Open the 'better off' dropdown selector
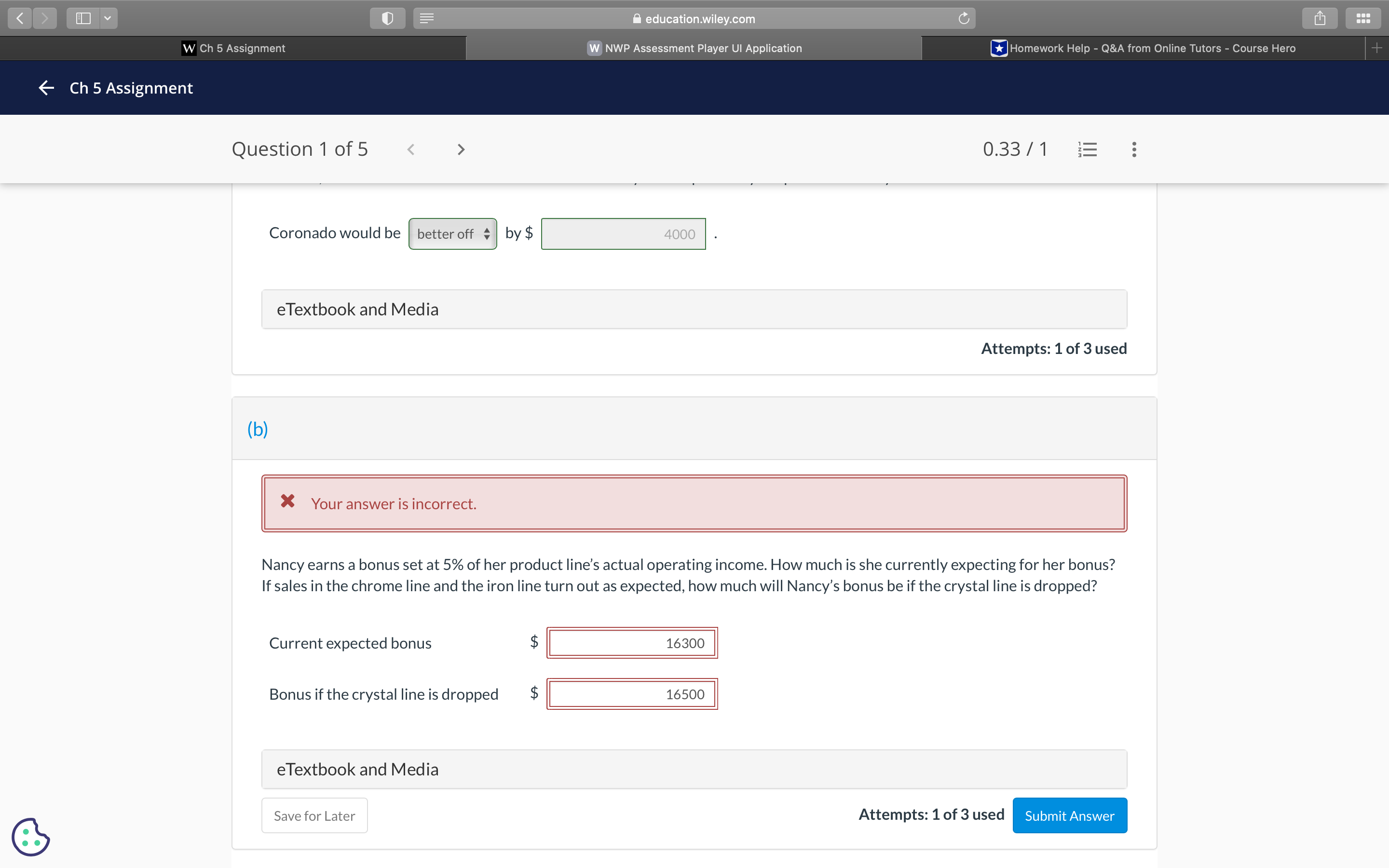 (x=452, y=233)
